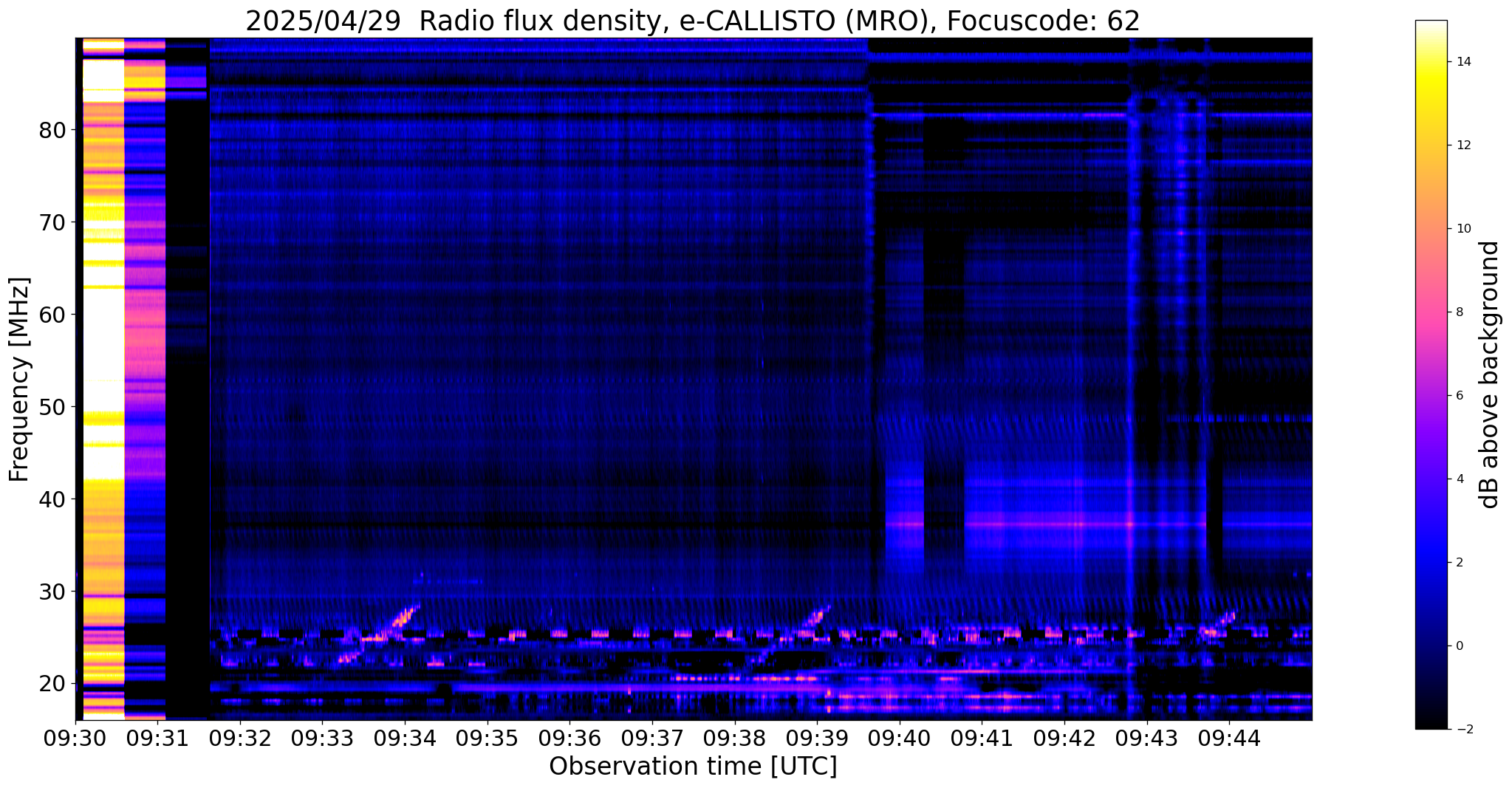Click the 09:38 time tick label
1512x788 pixels.
click(x=734, y=739)
